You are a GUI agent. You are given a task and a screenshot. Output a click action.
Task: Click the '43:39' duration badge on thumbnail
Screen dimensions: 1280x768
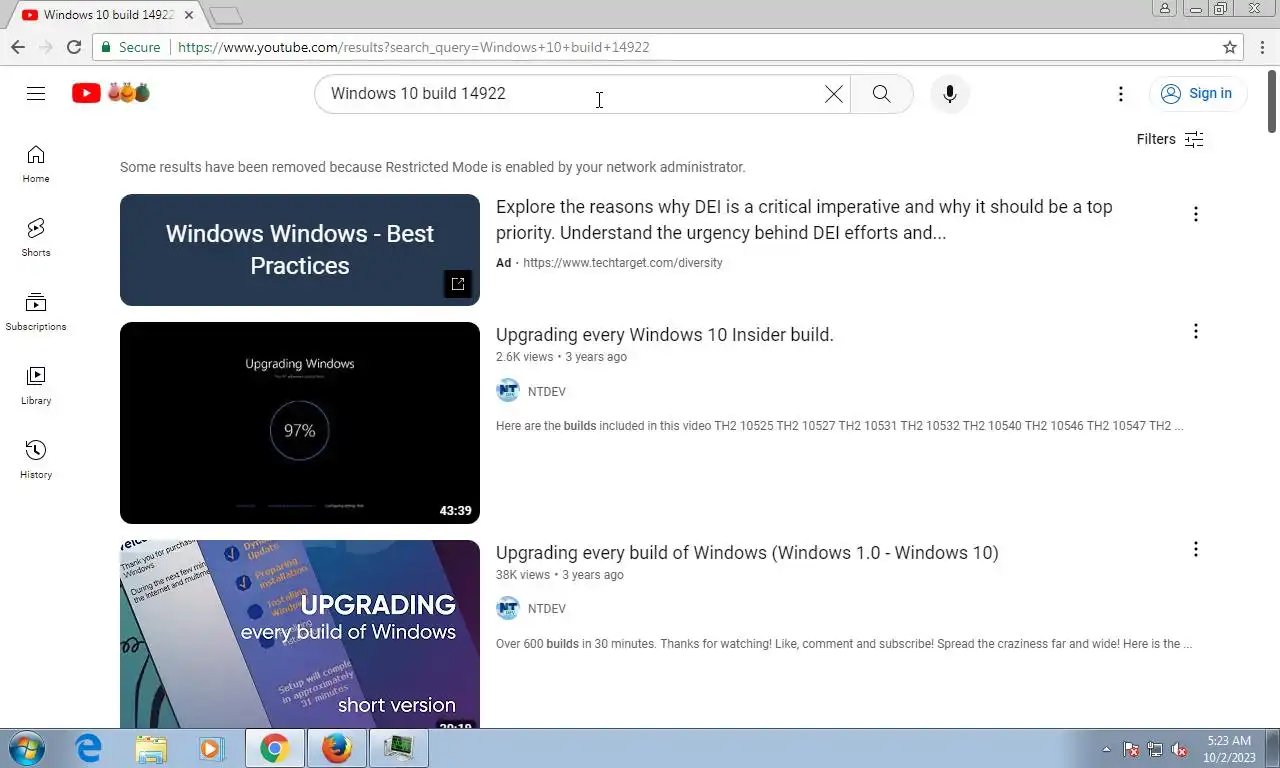pos(455,510)
